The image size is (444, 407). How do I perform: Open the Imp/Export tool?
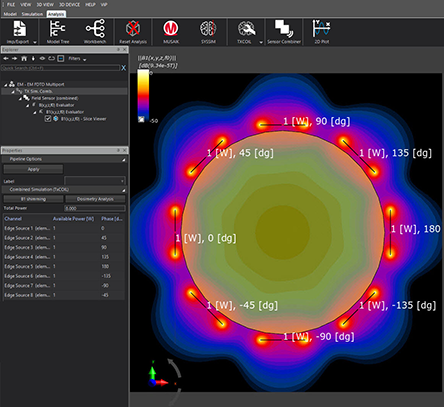click(x=19, y=32)
